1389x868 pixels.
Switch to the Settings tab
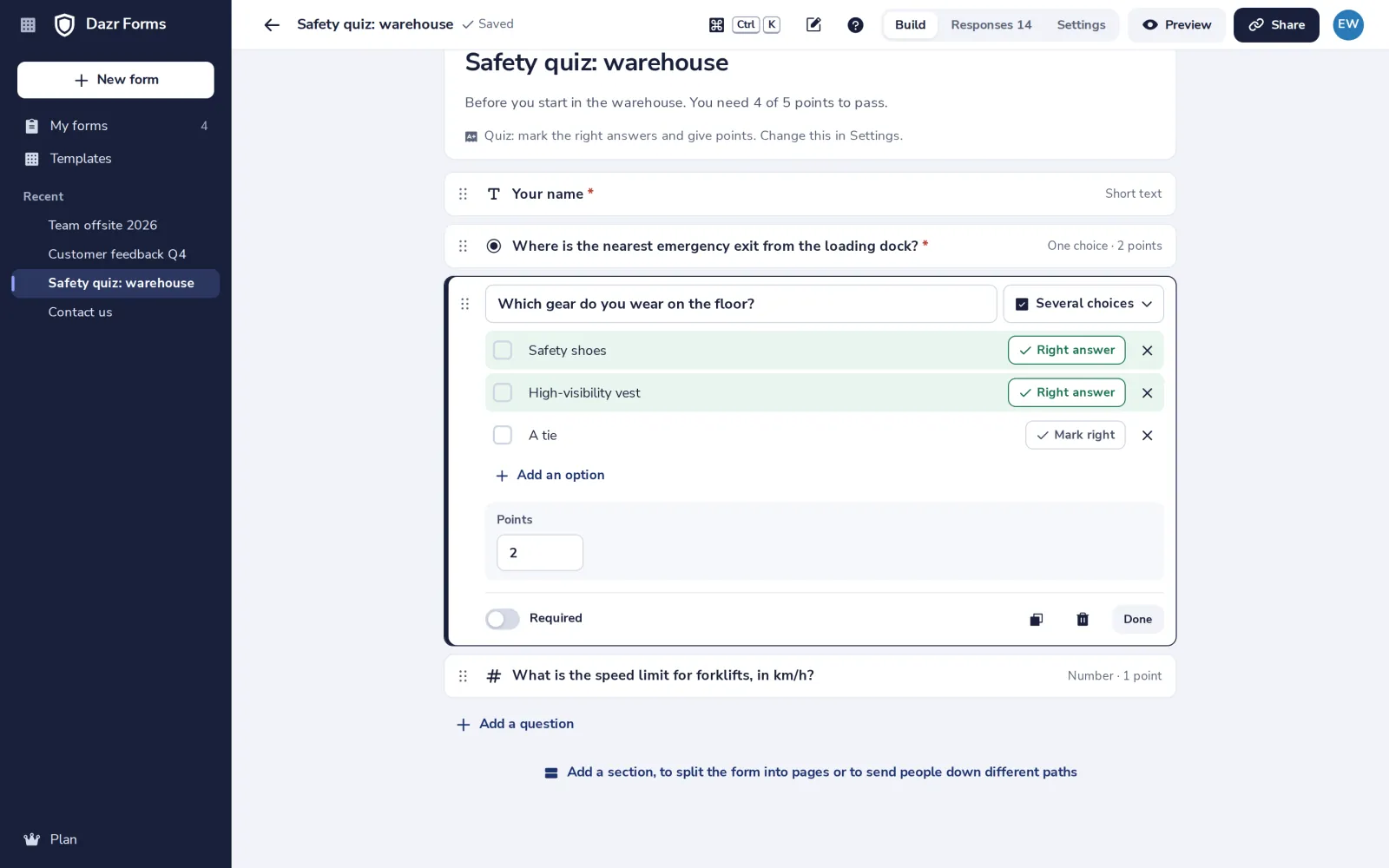1081,25
